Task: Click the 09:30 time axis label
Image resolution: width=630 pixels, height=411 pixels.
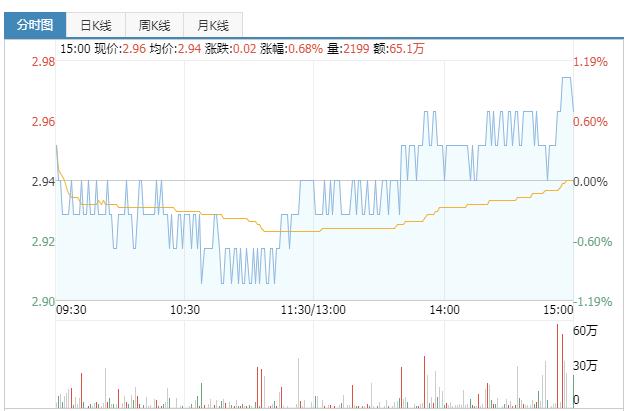Action: pyautogui.click(x=72, y=310)
